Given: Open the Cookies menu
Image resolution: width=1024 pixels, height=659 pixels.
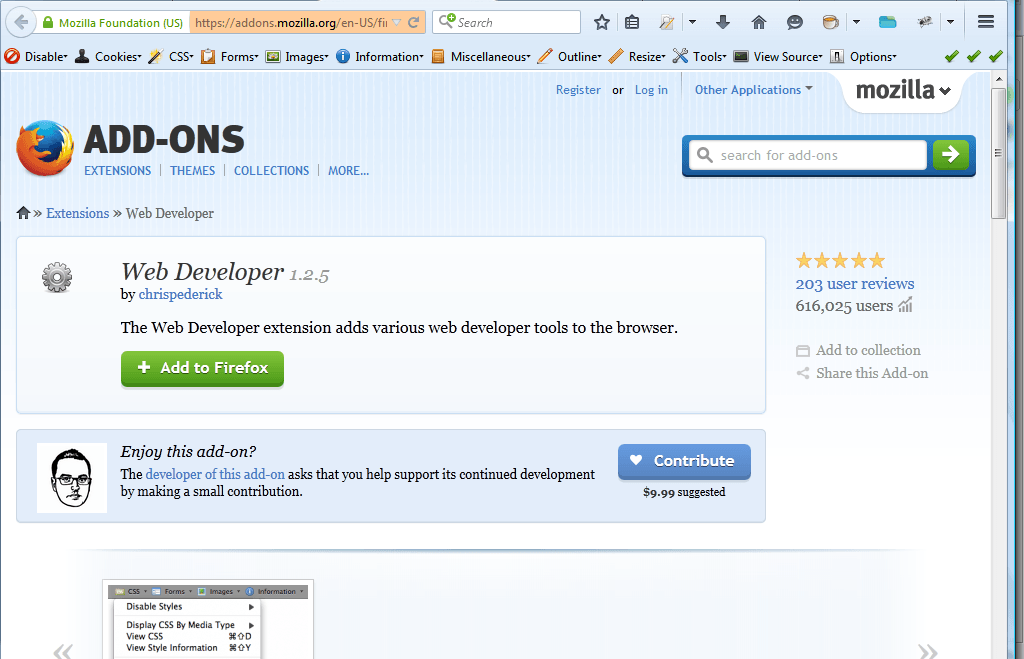Looking at the screenshot, I should point(108,57).
